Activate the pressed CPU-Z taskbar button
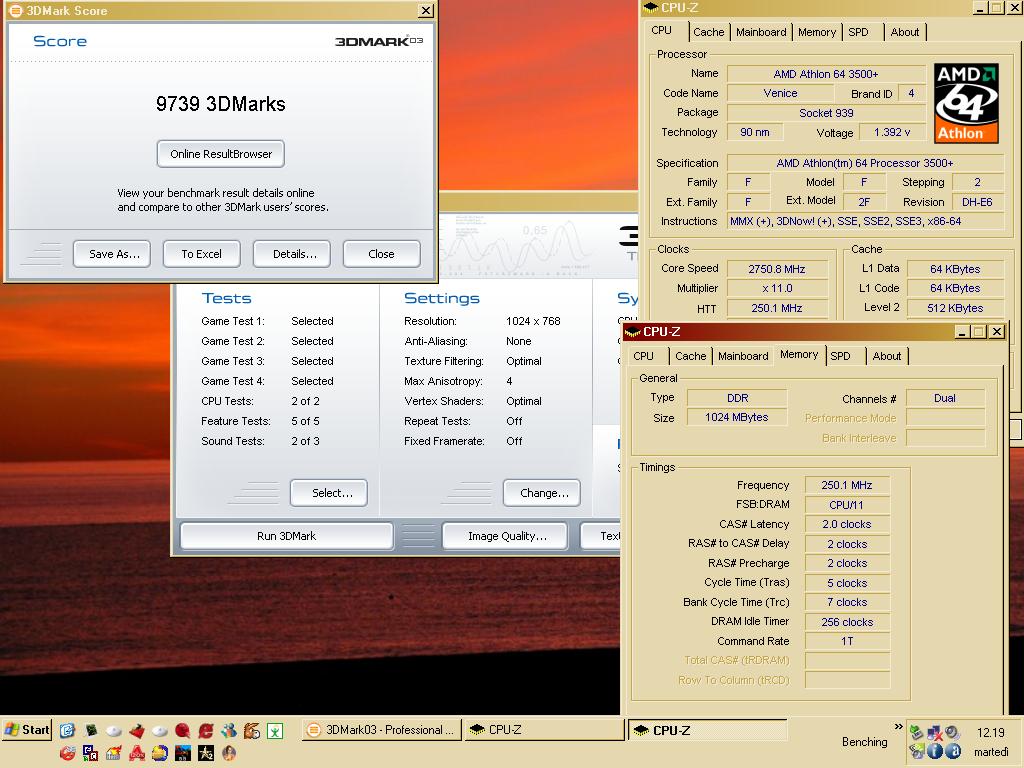 tap(707, 731)
